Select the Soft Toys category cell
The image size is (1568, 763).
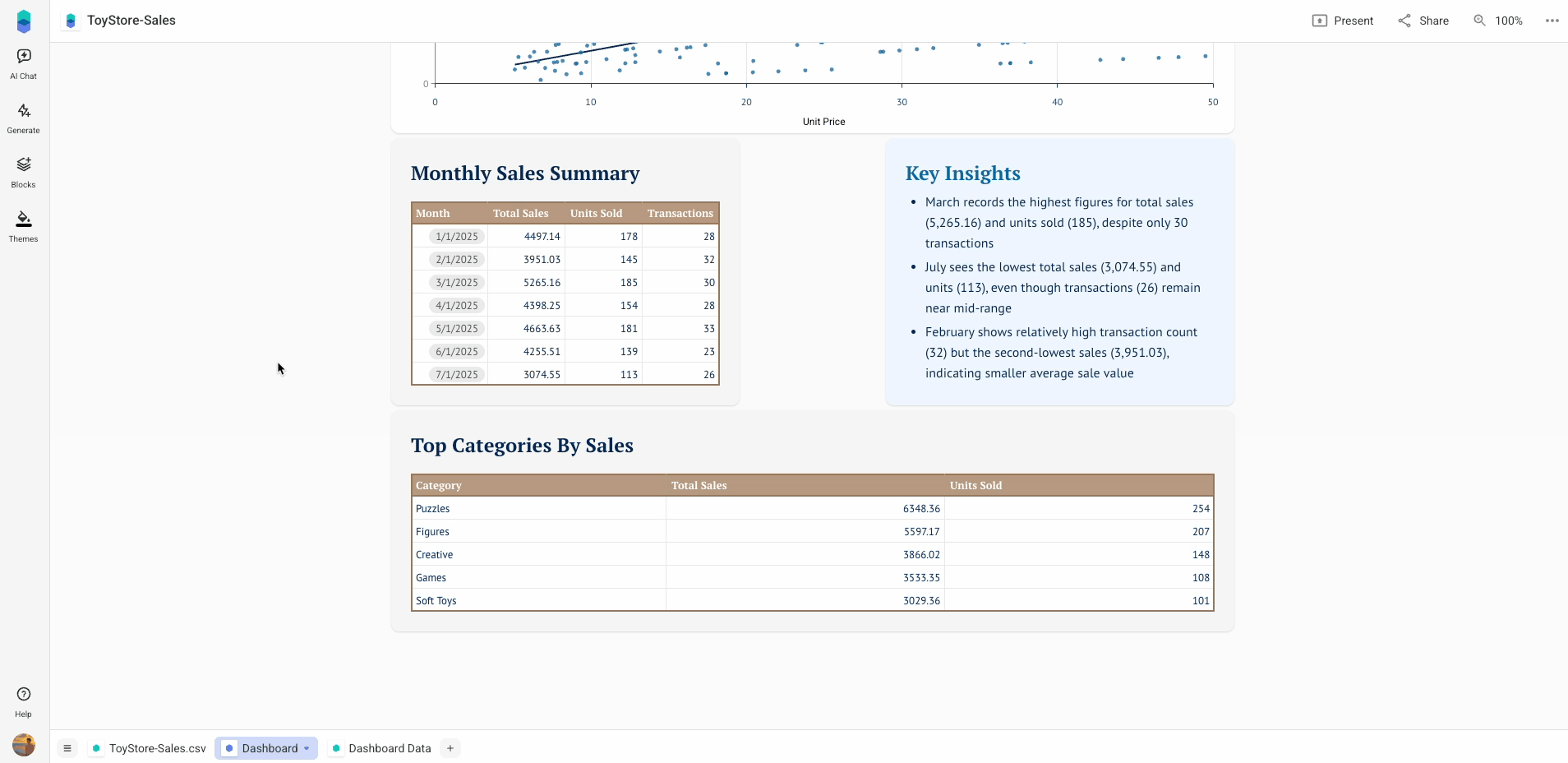click(x=539, y=601)
